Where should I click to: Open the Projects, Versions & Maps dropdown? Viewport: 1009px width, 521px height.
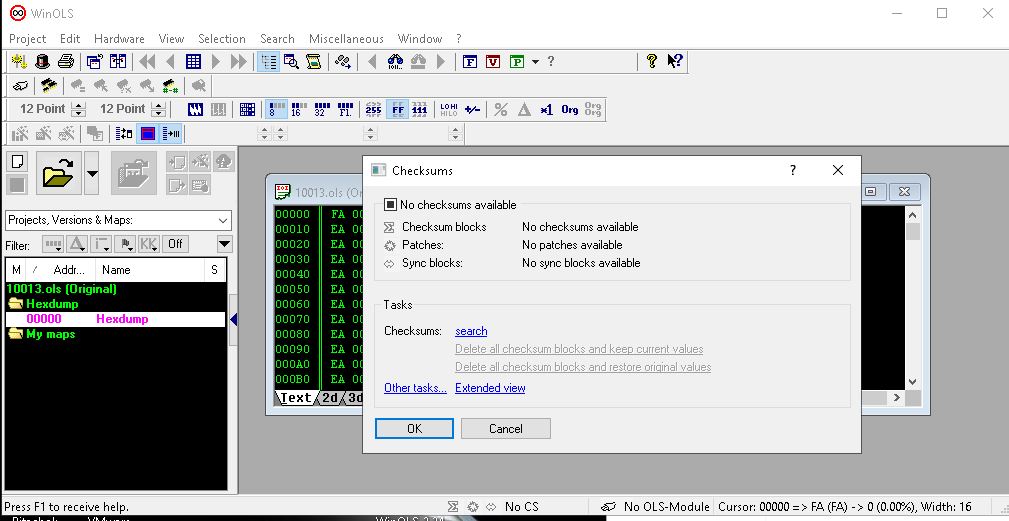(x=222, y=220)
